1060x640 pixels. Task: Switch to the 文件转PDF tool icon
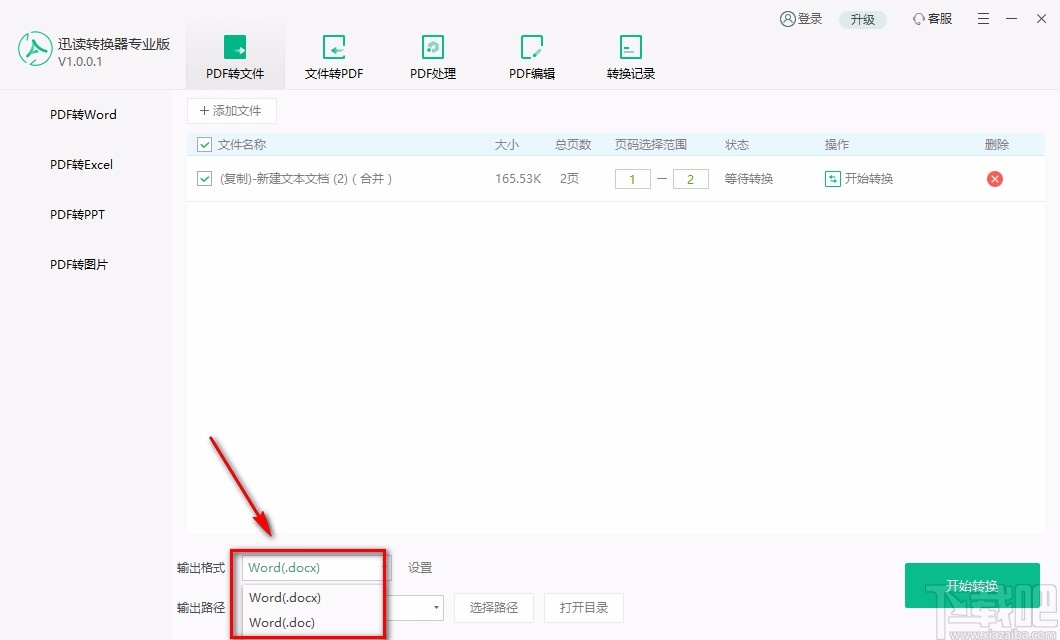(x=333, y=47)
